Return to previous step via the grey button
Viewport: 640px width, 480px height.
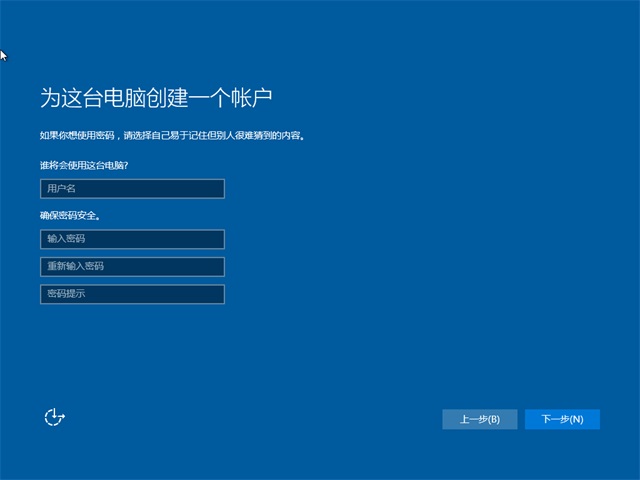pyautogui.click(x=480, y=419)
